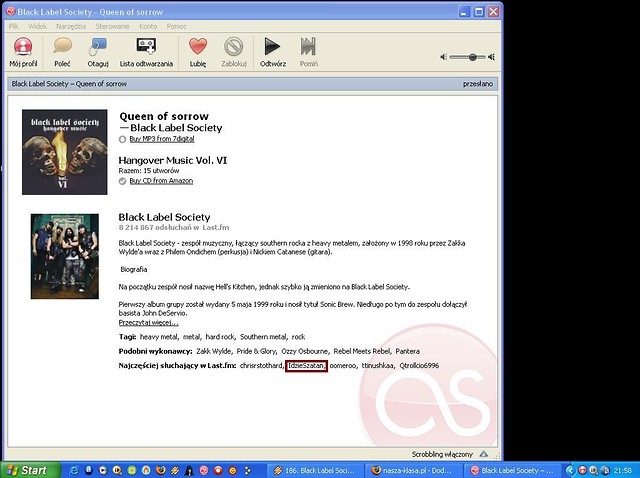Viewport: 640px width, 478px height.
Task: Skip the track with Pomiń
Action: click(309, 52)
